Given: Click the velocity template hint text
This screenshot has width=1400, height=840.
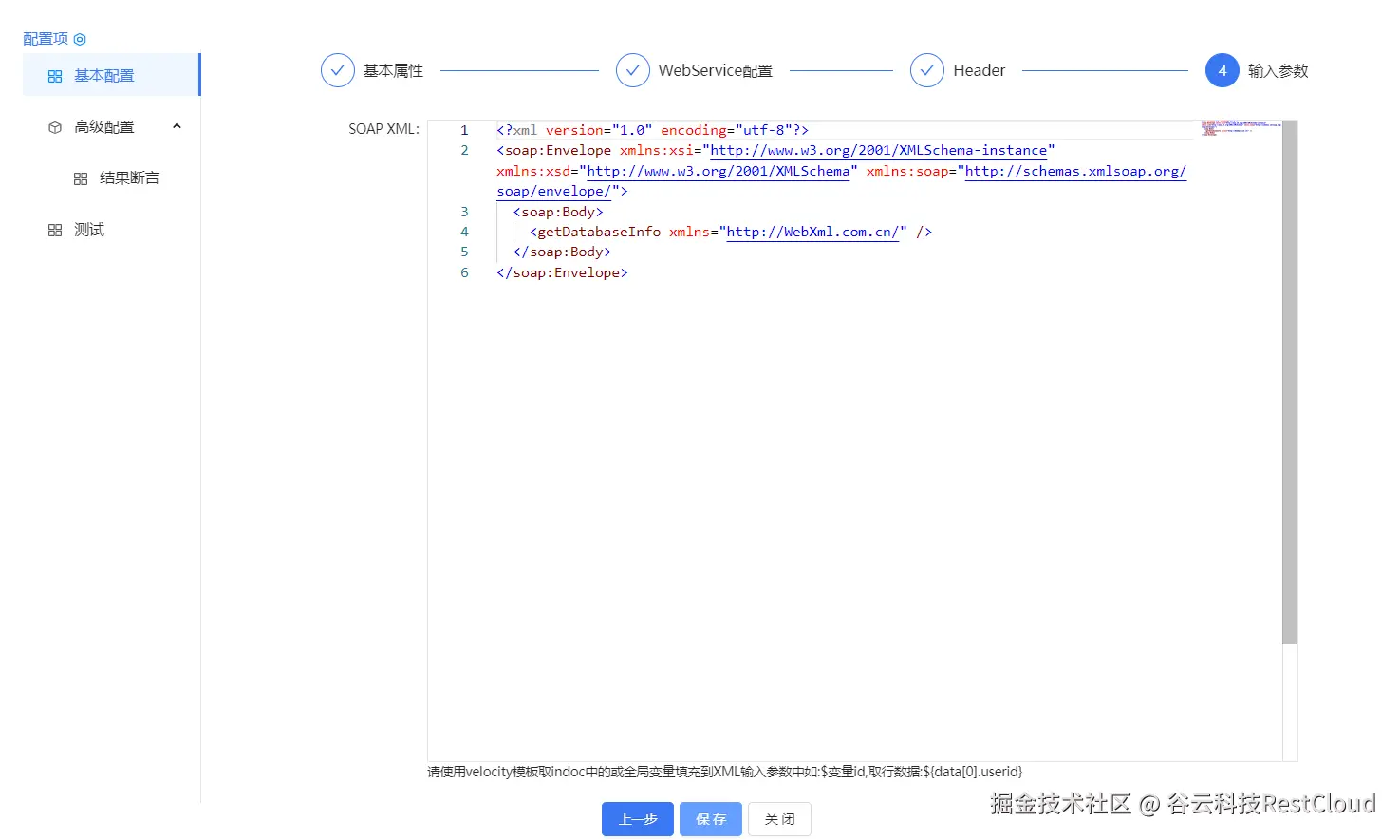Looking at the screenshot, I should coord(725,772).
